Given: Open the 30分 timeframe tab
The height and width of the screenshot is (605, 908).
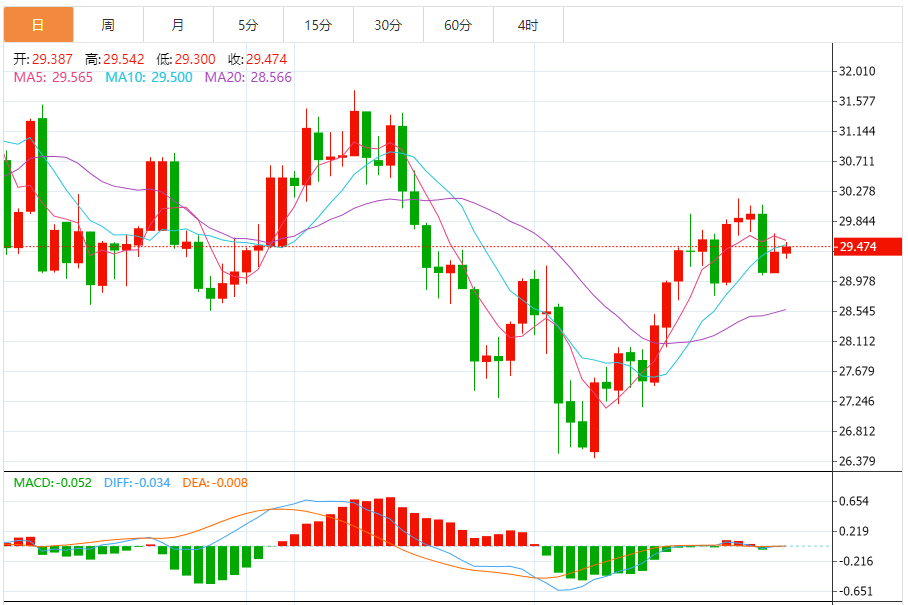Looking at the screenshot, I should pos(389,25).
